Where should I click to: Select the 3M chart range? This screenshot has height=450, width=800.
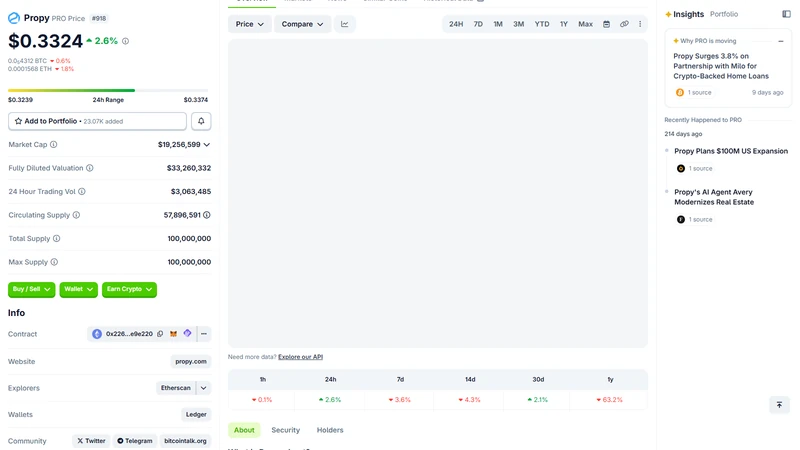click(x=518, y=24)
